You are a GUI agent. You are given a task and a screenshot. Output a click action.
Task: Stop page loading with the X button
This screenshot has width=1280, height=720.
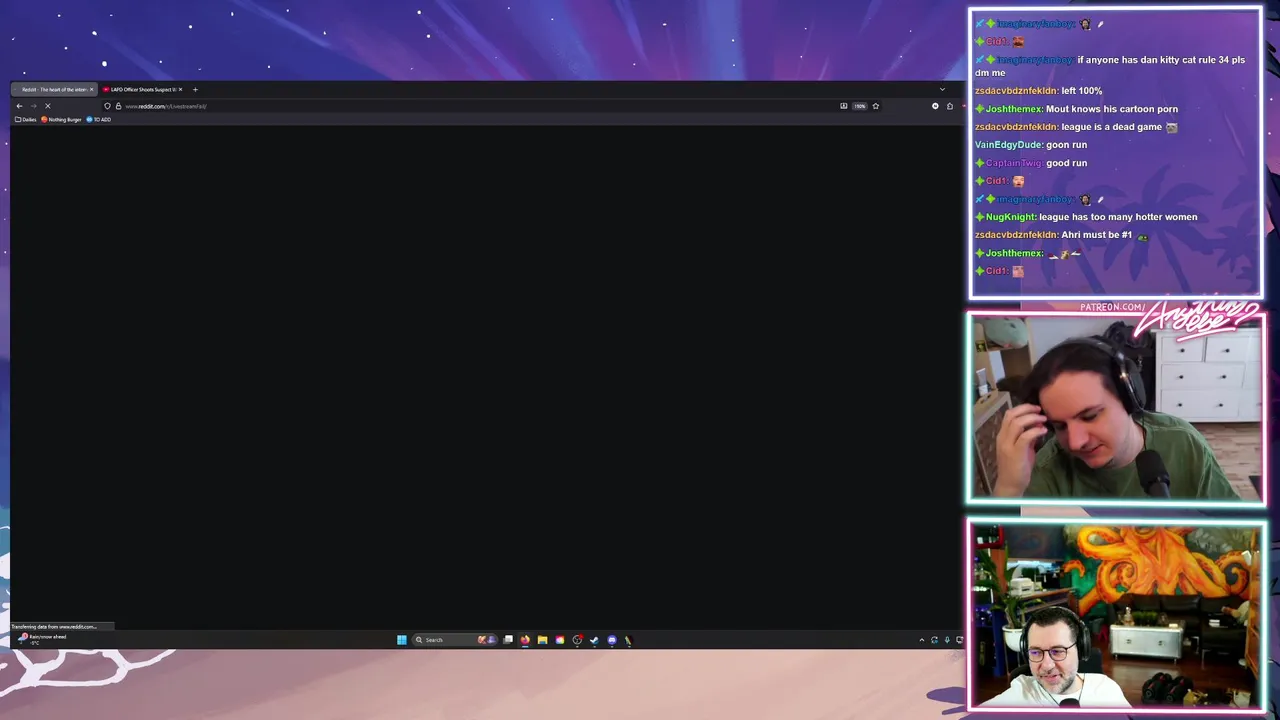click(x=47, y=106)
